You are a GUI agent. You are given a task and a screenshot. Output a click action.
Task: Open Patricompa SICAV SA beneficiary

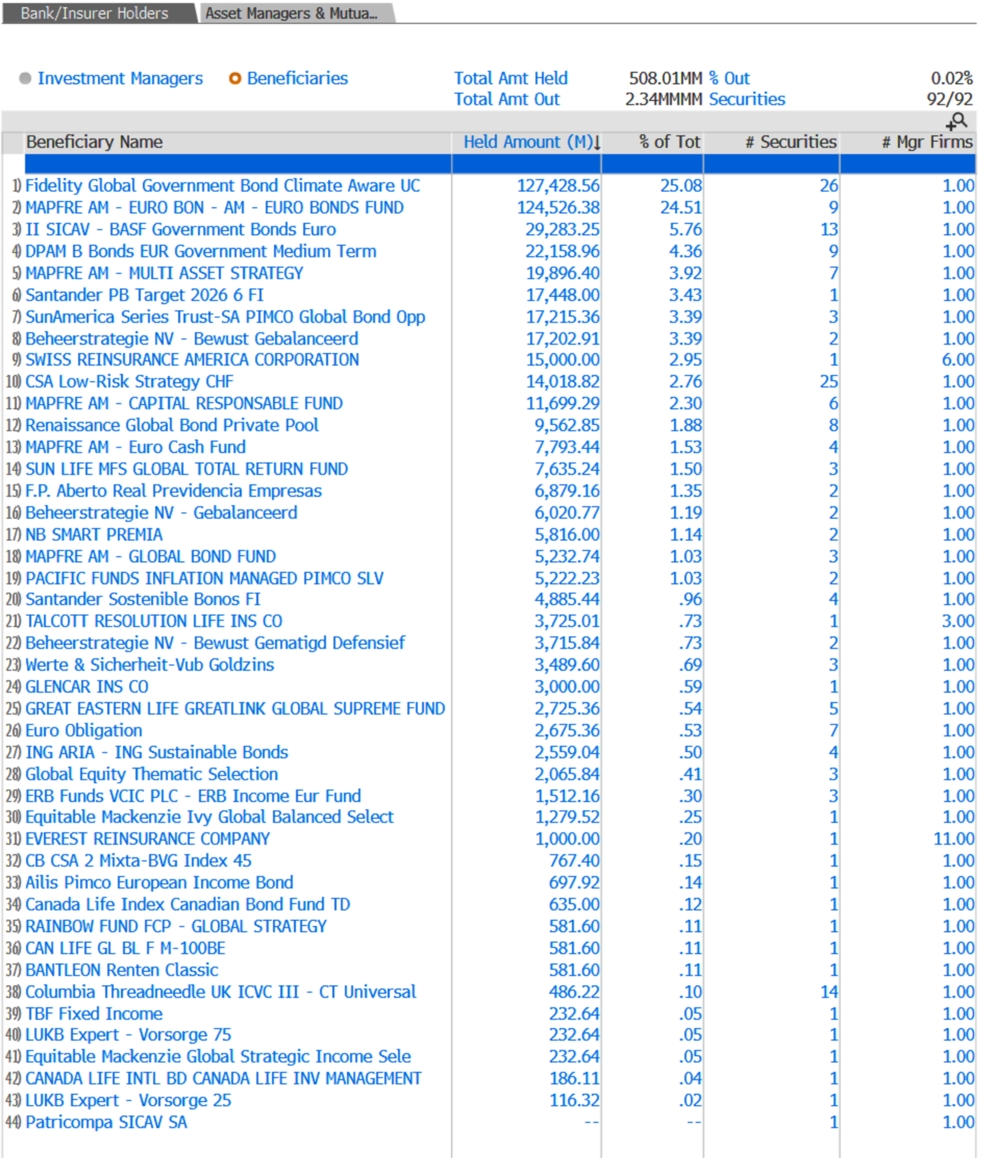[x=105, y=1122]
